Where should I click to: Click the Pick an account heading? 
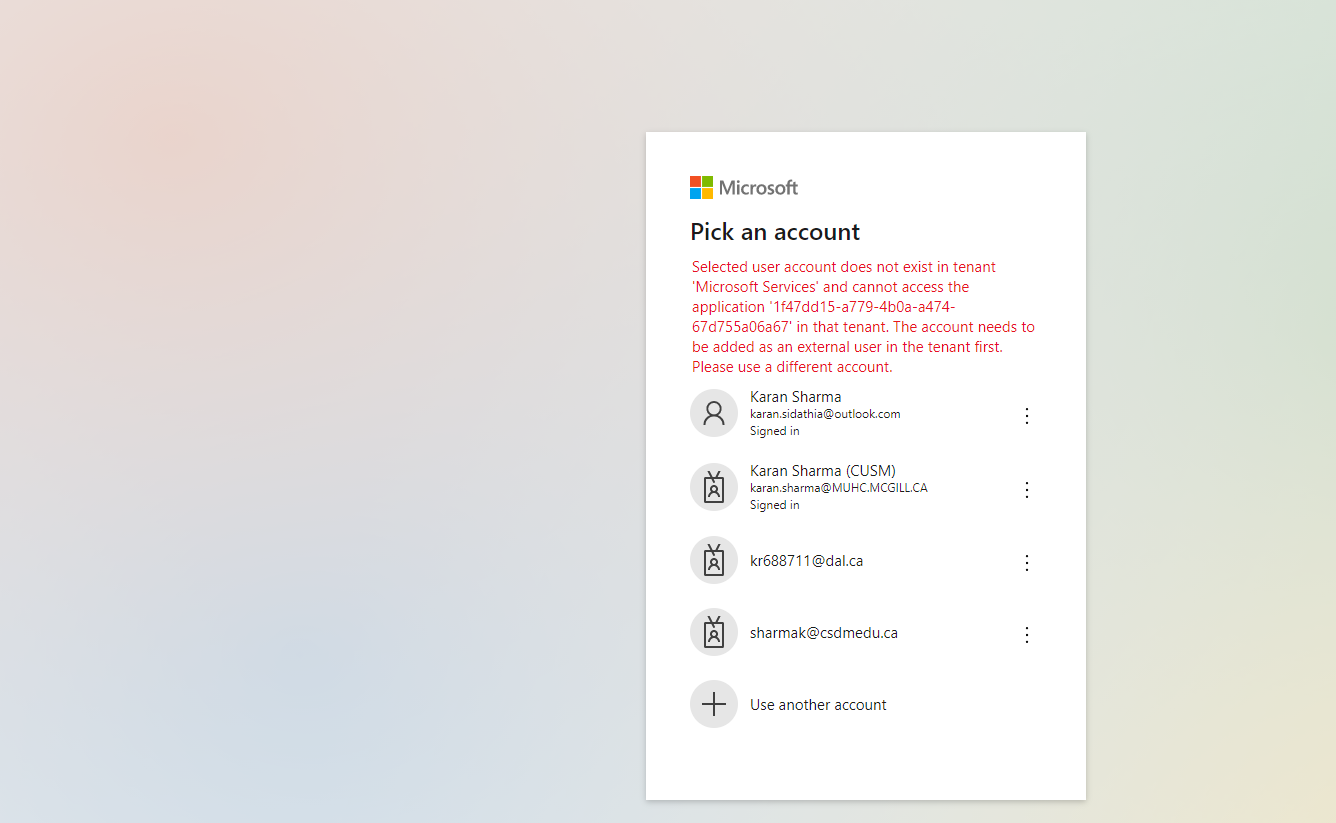775,232
